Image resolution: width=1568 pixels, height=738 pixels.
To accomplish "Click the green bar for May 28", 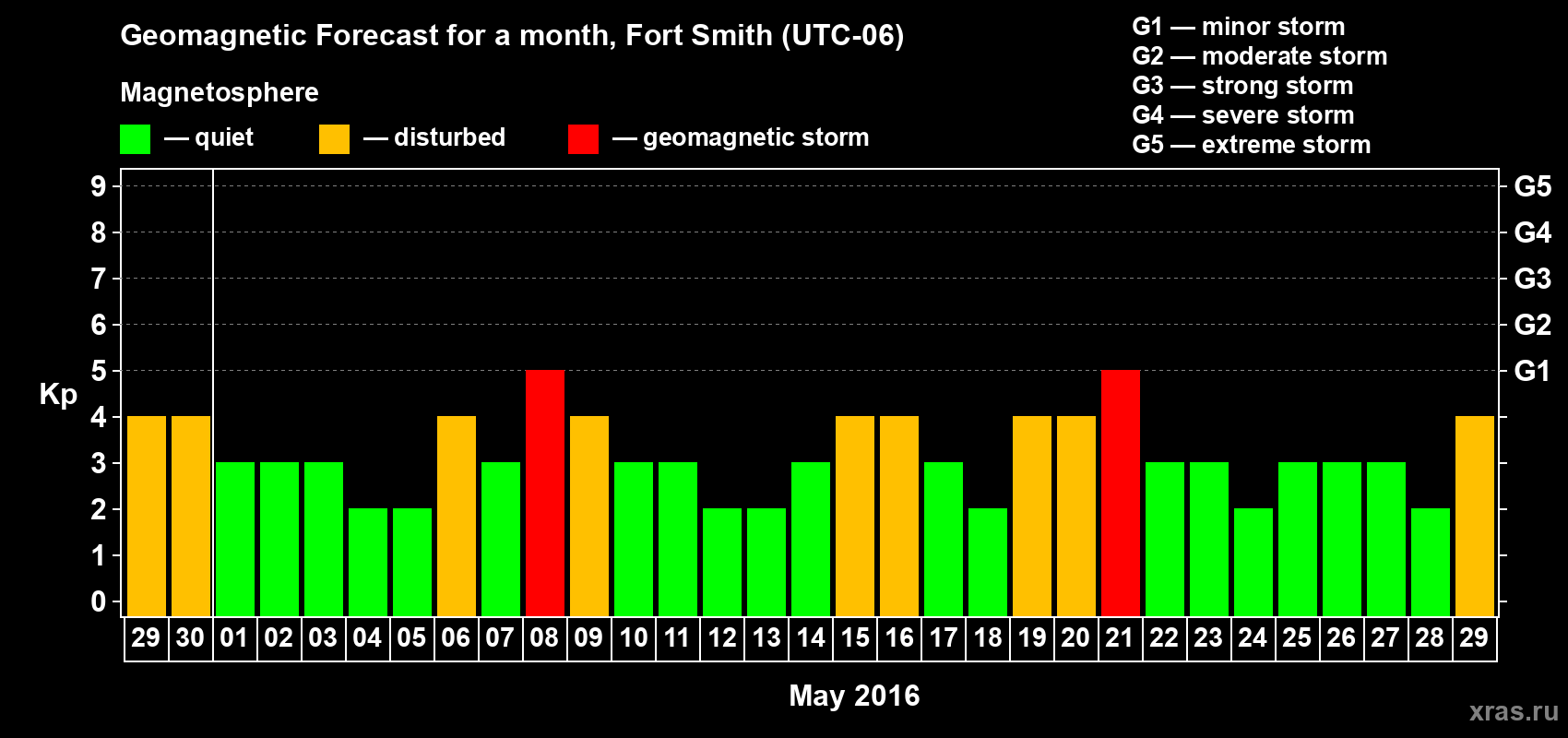I will coord(1431,563).
